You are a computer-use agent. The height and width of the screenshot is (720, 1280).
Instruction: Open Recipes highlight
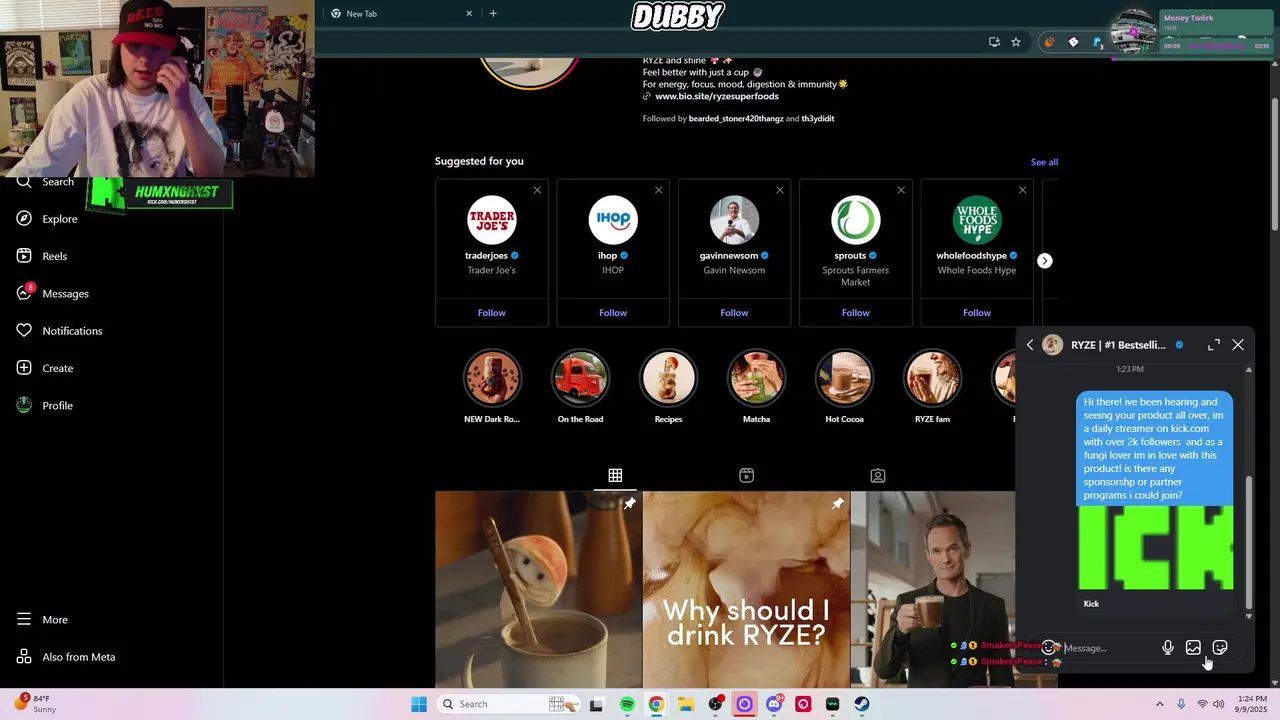(668, 379)
